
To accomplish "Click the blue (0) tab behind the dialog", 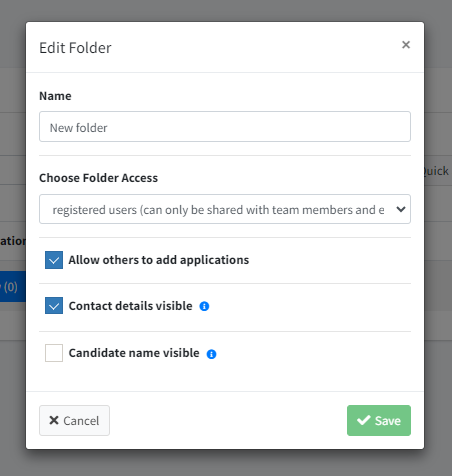I will coord(13,287).
